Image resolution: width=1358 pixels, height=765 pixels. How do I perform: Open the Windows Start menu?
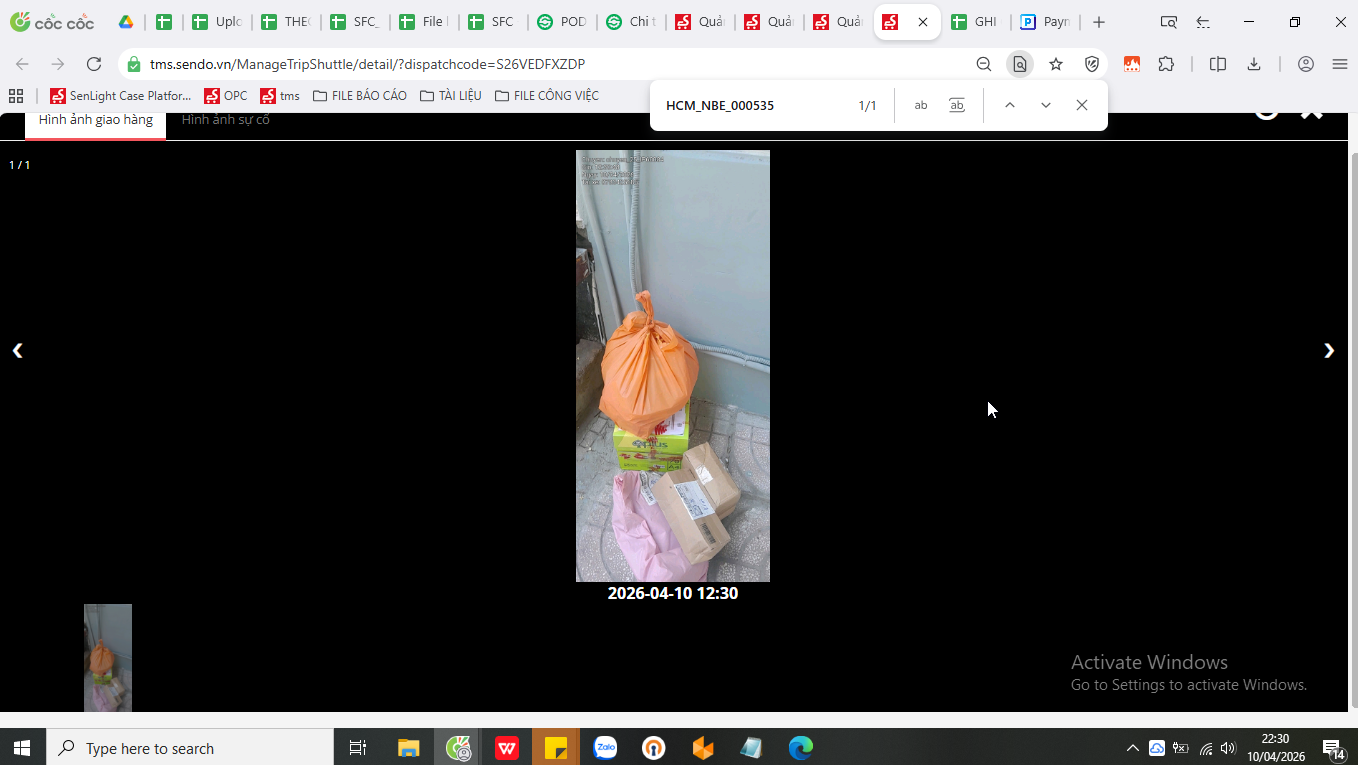pos(22,748)
